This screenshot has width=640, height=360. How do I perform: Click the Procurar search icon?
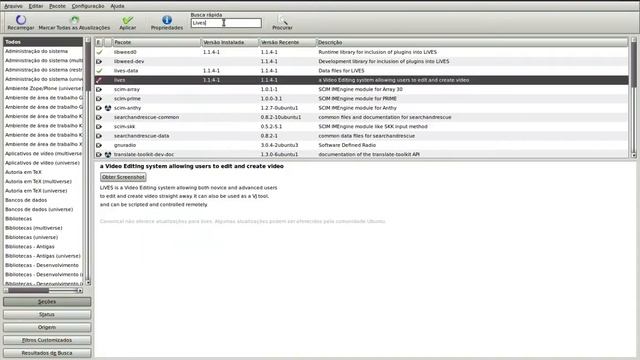click(x=282, y=20)
